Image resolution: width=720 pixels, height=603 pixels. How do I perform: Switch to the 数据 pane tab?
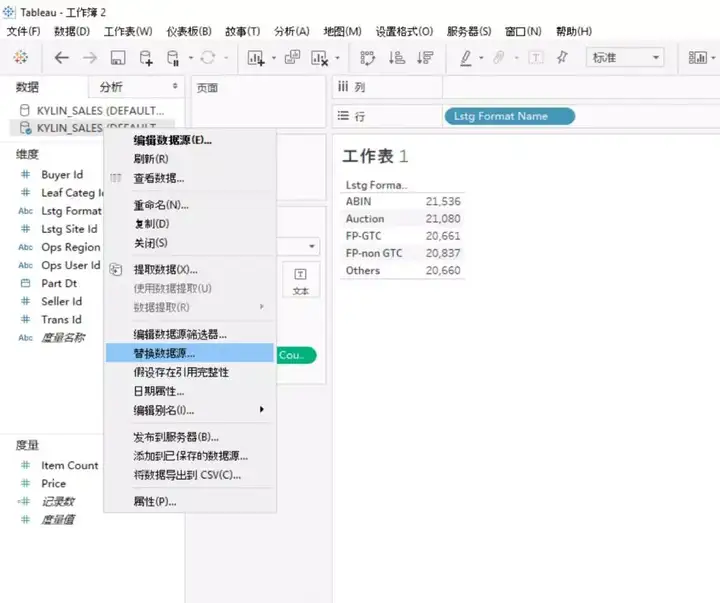[28, 87]
